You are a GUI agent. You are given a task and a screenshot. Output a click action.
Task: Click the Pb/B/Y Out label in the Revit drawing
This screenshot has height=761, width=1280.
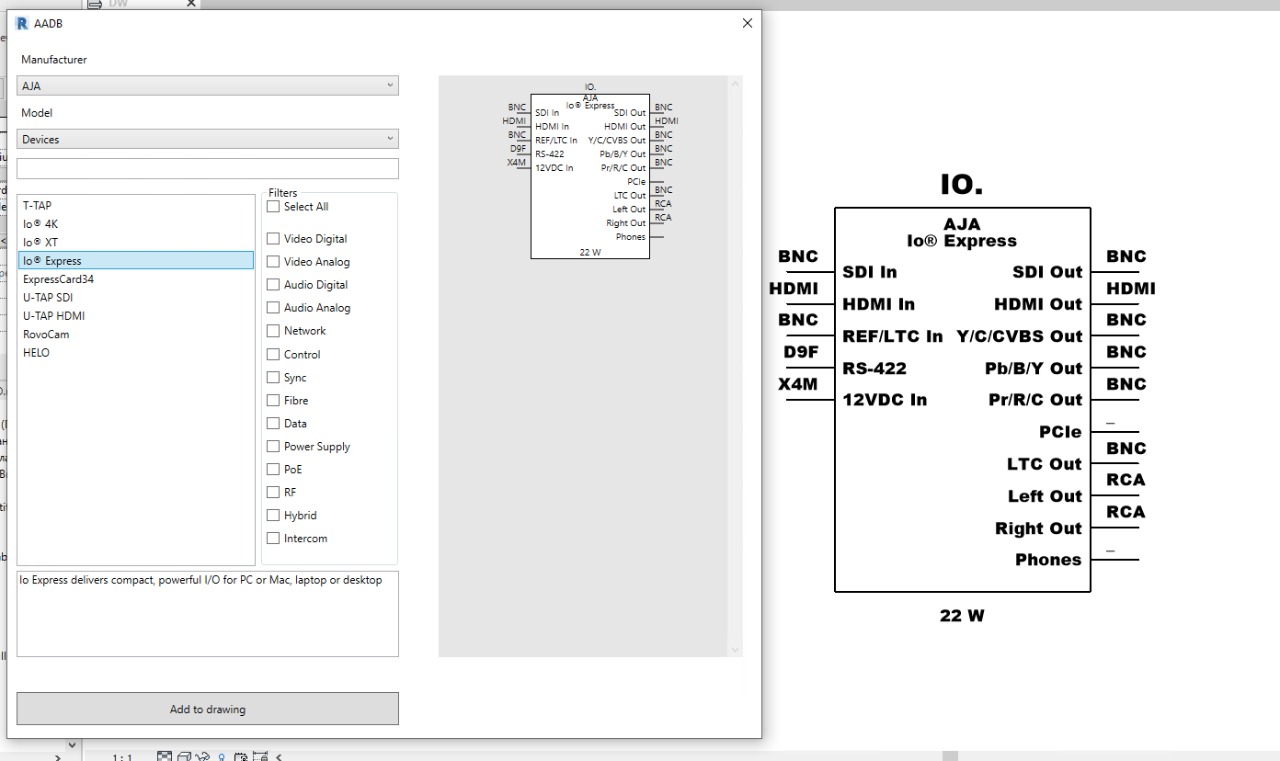[1034, 368]
